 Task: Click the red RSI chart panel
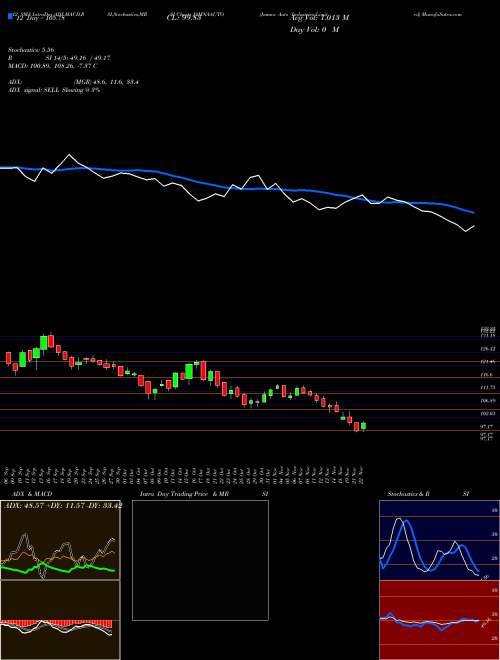point(439,620)
